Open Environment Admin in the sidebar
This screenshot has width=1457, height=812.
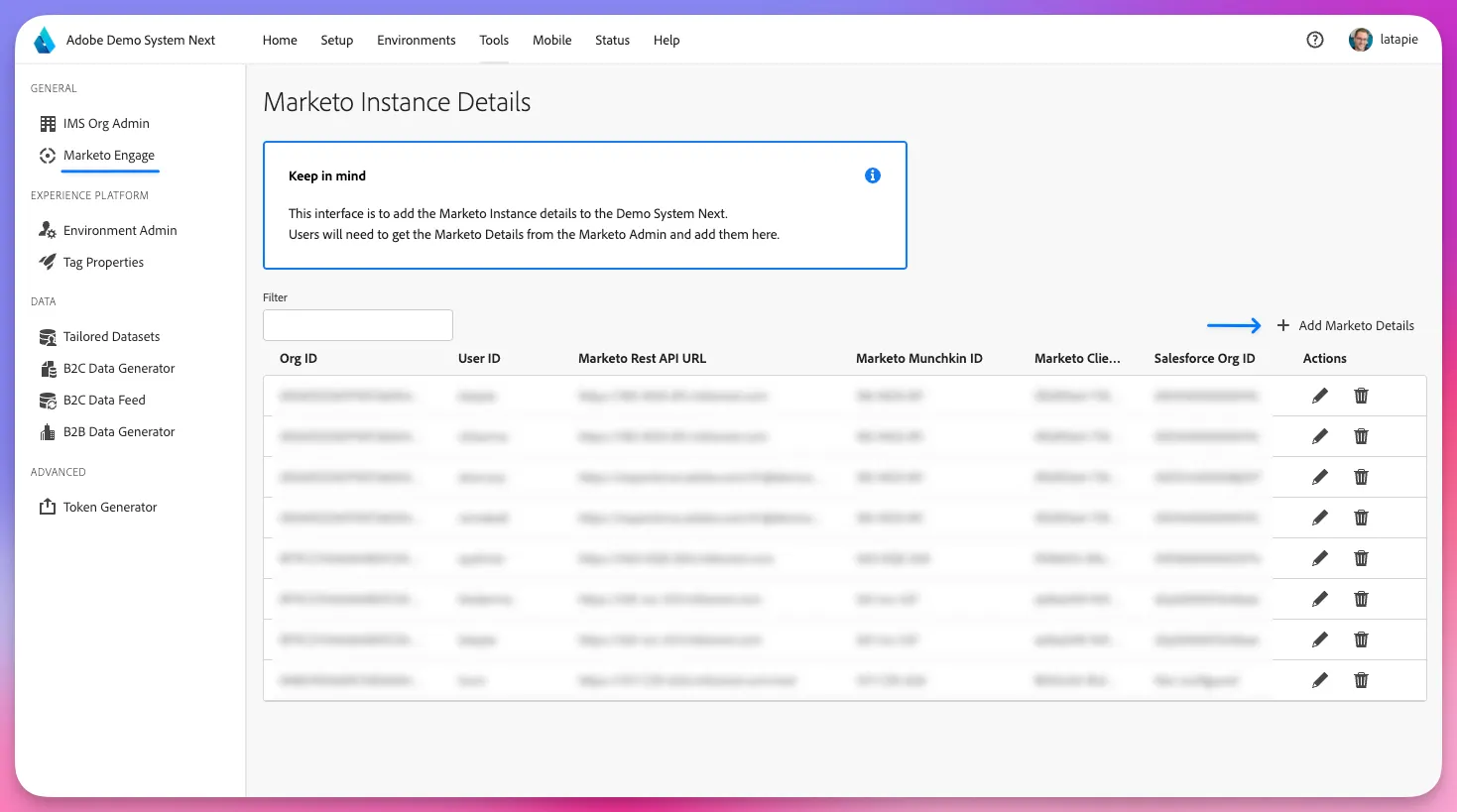(x=108, y=231)
